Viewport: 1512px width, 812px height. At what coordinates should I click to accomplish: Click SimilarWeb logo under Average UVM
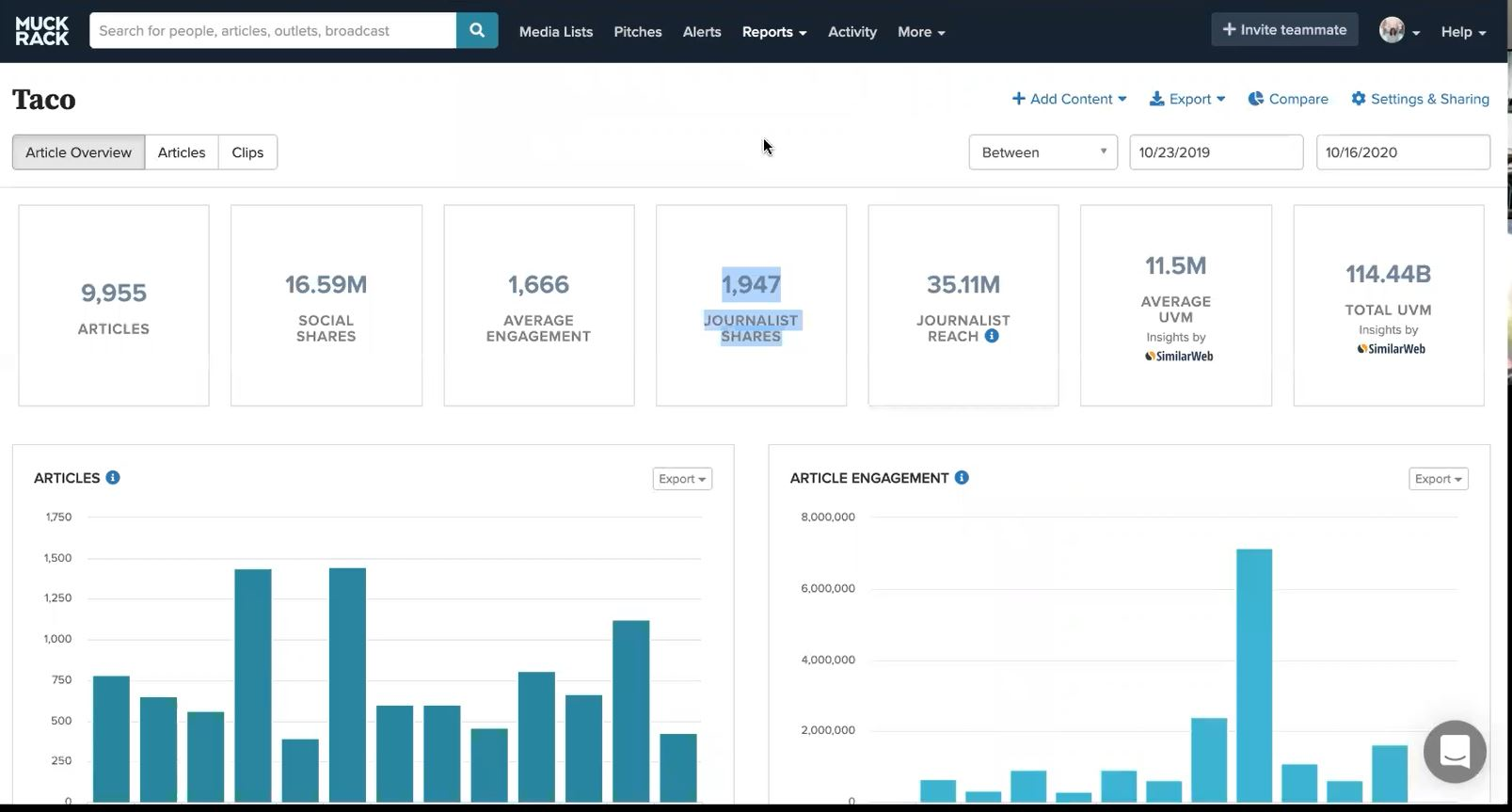[1179, 356]
